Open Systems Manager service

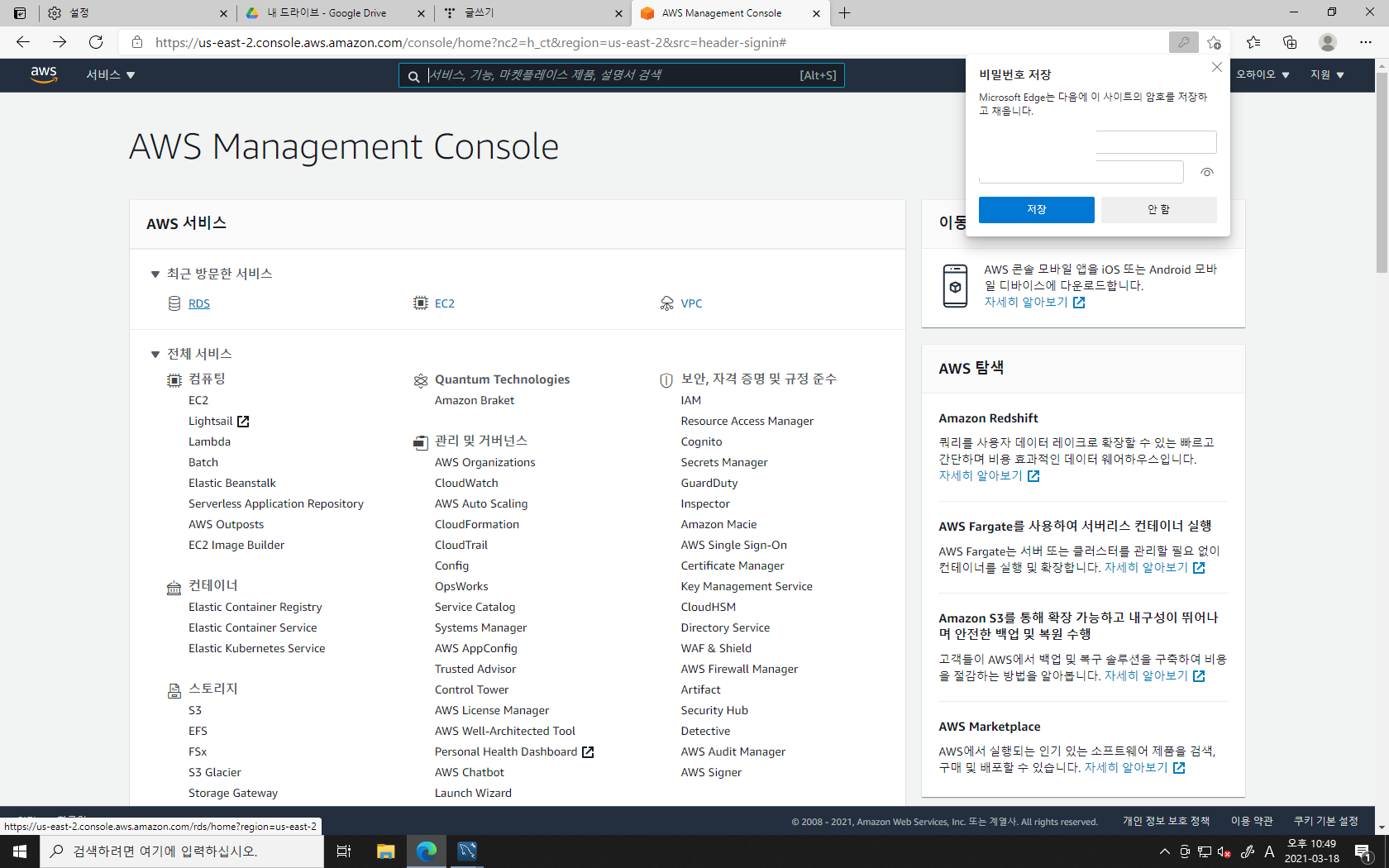(480, 627)
